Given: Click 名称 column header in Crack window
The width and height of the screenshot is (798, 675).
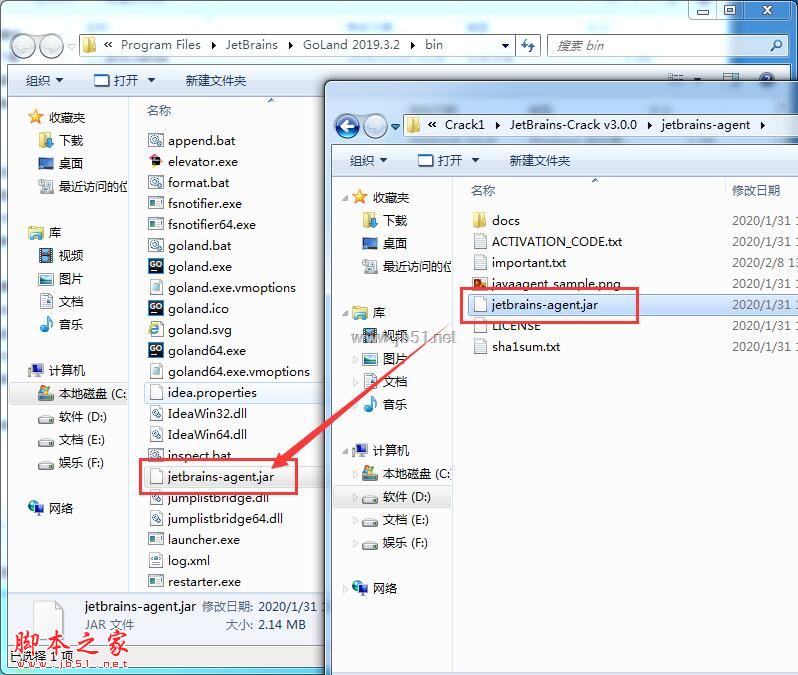Looking at the screenshot, I should point(483,190).
